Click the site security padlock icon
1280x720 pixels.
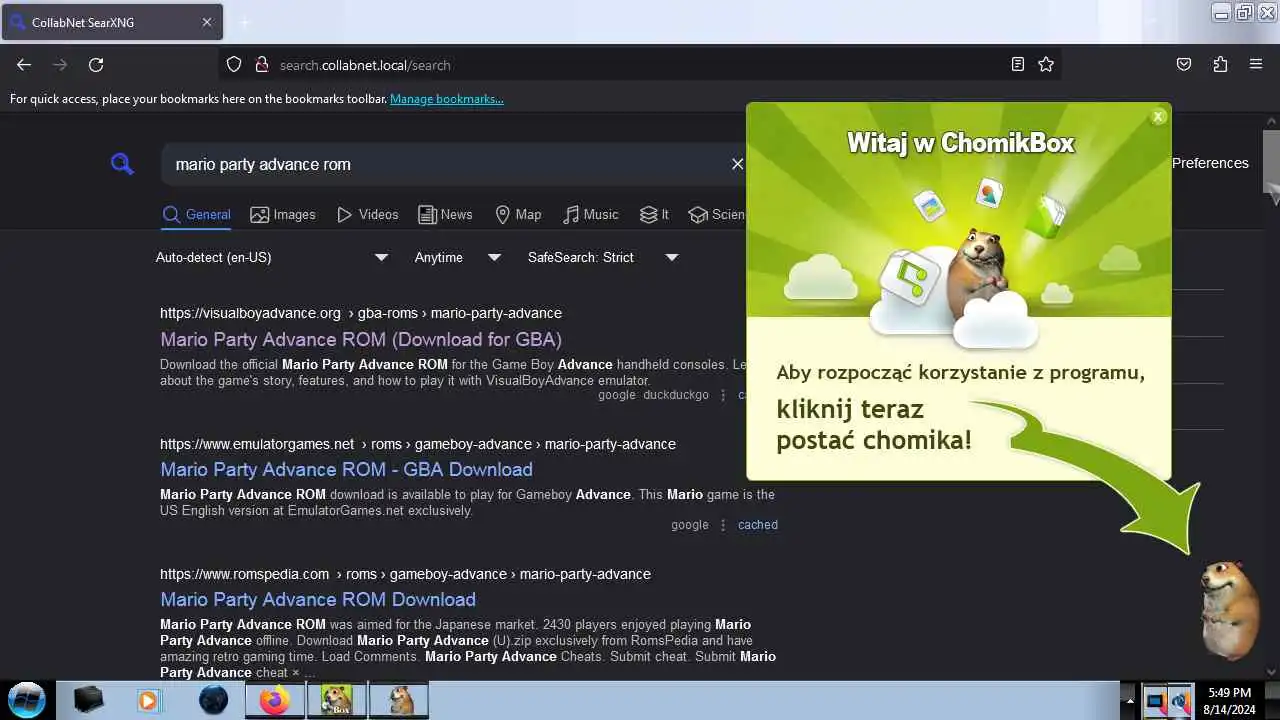coord(262,64)
